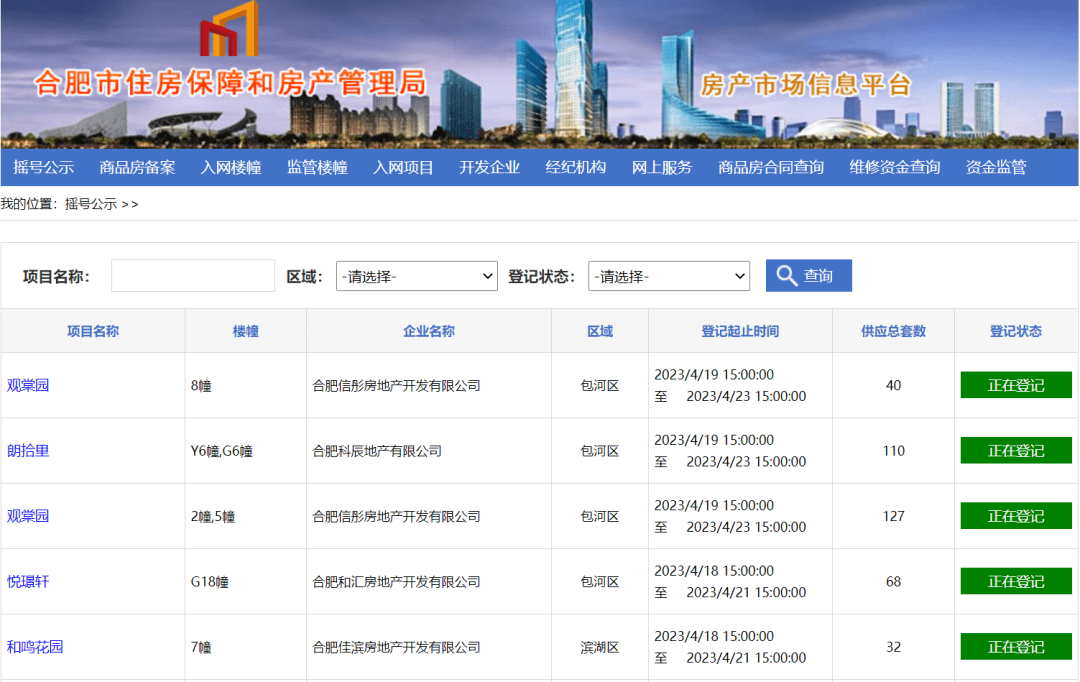Screen dimensions: 1080x682
Task: Click the 企业名称 column header
Action: (x=428, y=331)
